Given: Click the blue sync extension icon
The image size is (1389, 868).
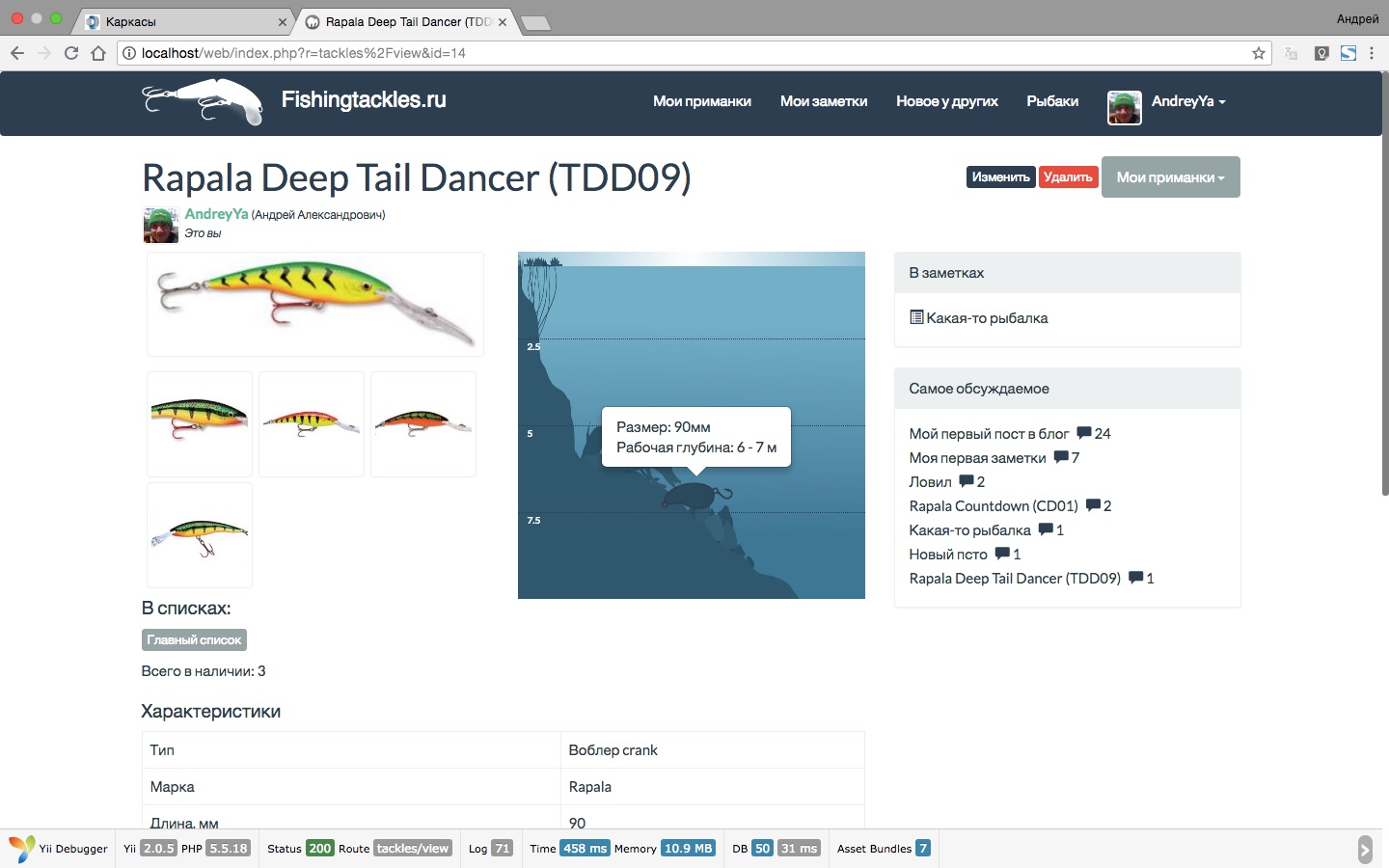Looking at the screenshot, I should pos(1348,53).
